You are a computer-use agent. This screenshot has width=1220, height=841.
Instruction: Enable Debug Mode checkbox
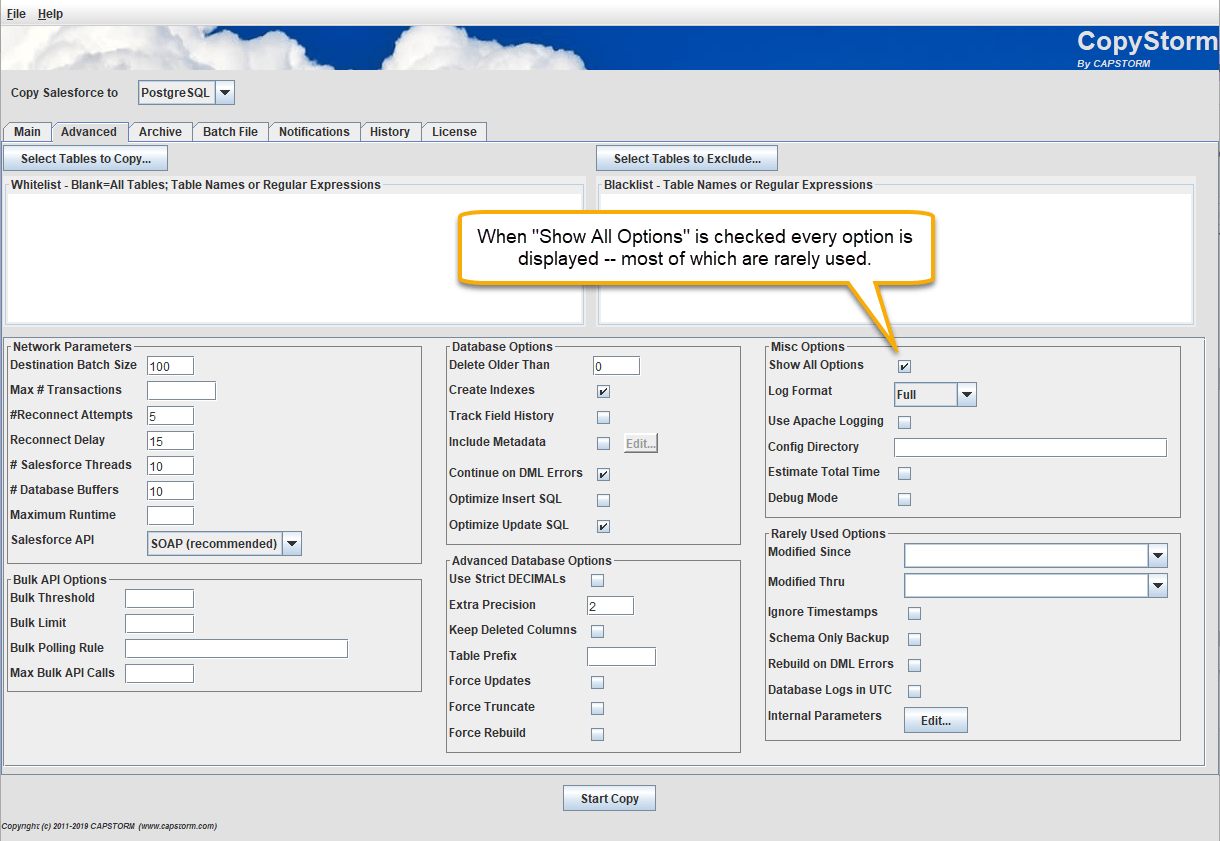904,499
